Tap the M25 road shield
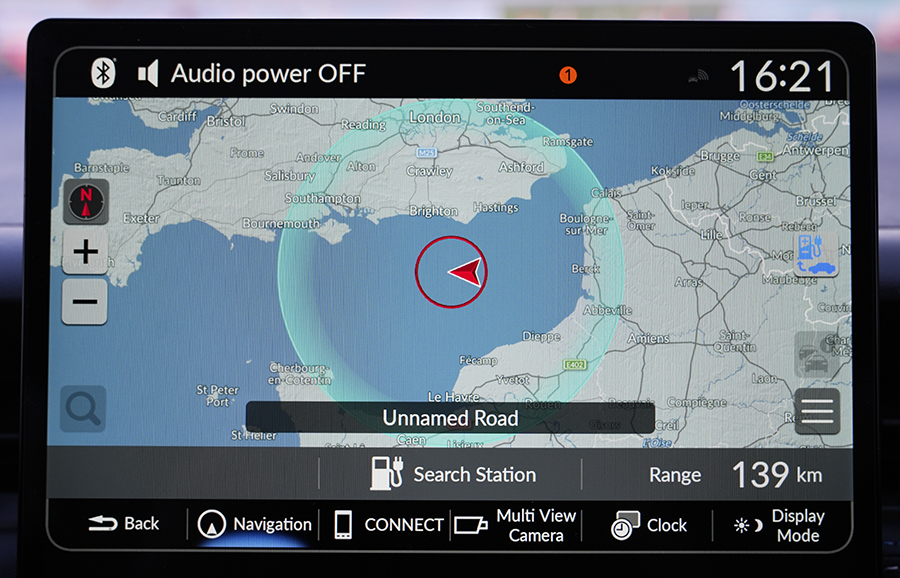 click(426, 153)
